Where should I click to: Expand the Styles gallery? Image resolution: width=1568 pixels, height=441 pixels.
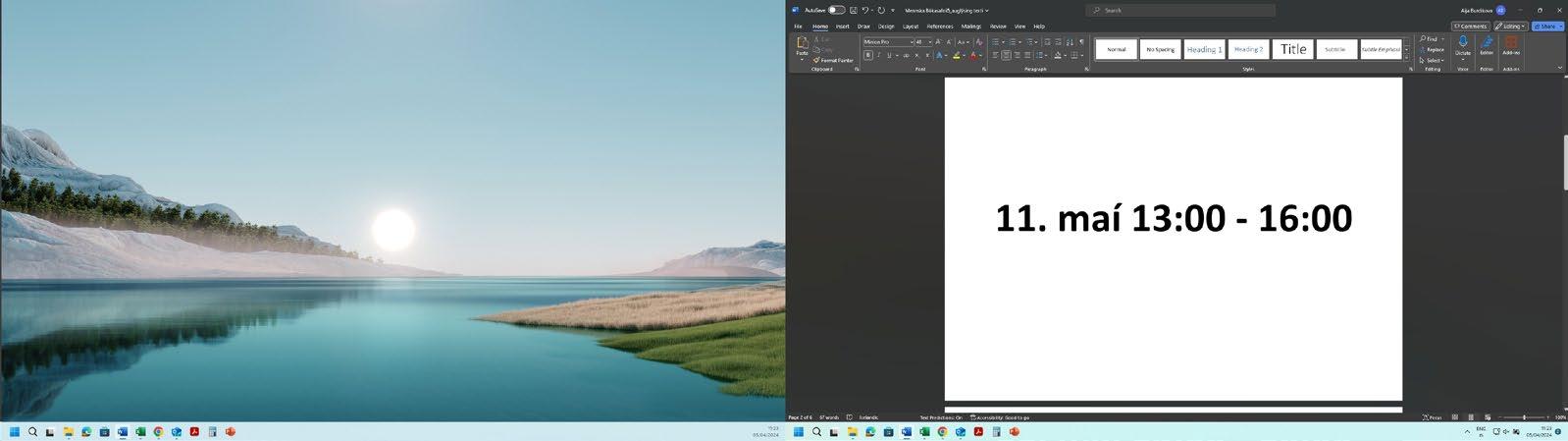(1406, 57)
